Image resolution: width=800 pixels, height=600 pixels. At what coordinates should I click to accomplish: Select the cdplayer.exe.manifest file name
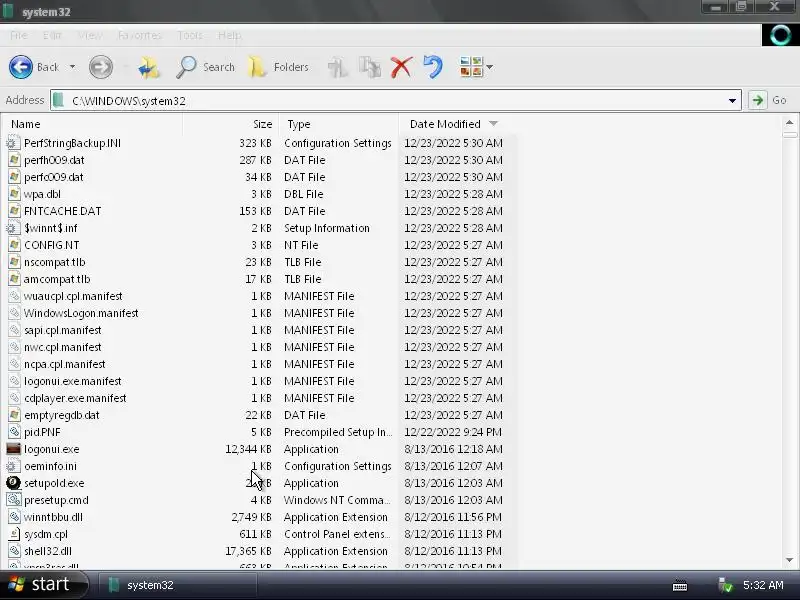point(75,398)
